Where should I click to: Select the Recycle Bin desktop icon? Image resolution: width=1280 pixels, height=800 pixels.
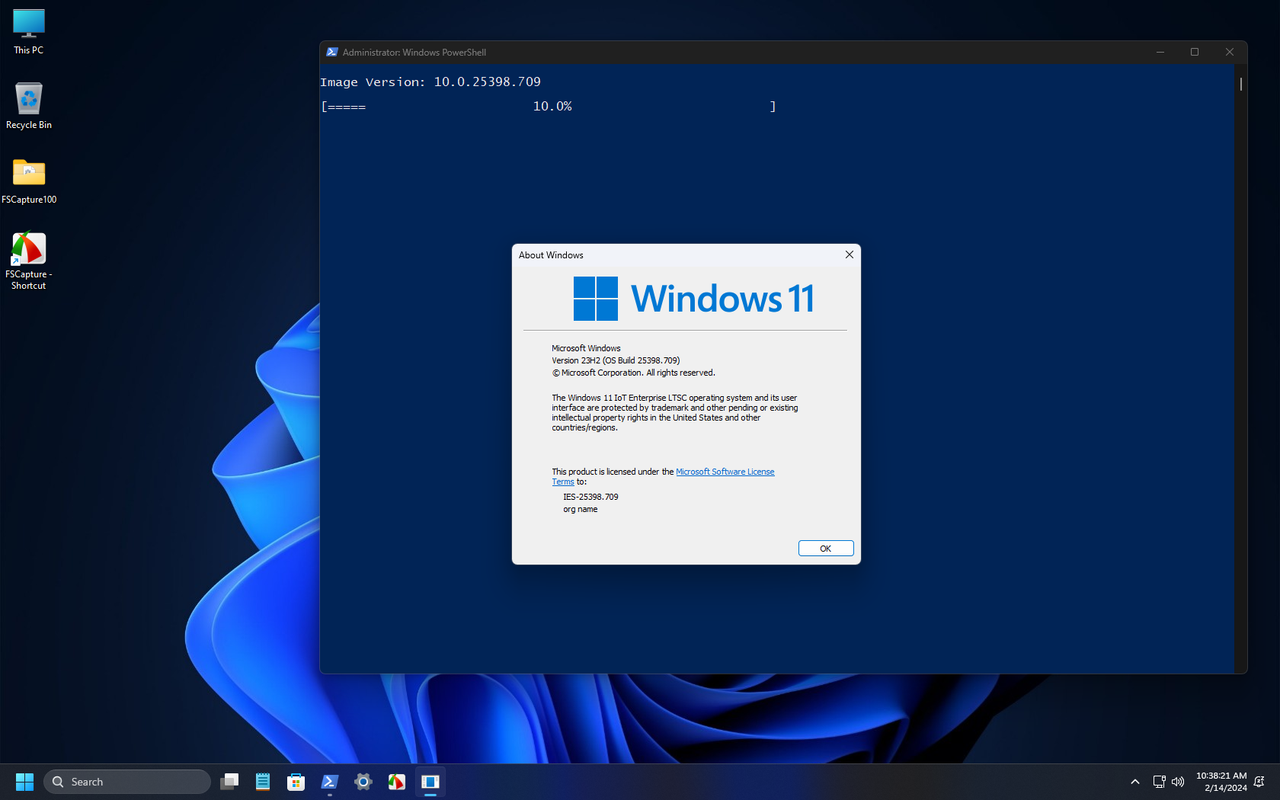[x=28, y=106]
